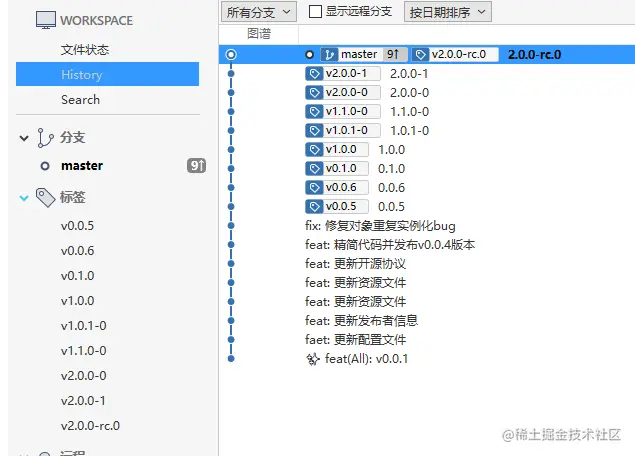Select tag v1.0.1-0 in sidebar
This screenshot has width=635, height=456.
coord(83,326)
